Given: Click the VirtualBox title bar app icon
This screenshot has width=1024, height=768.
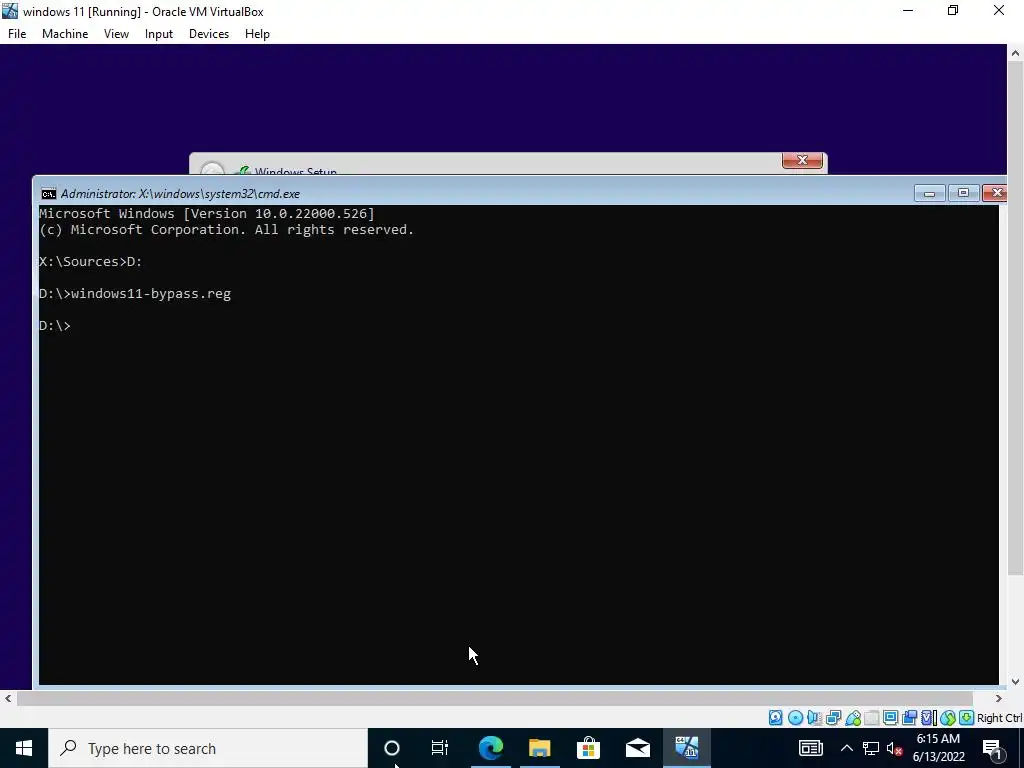Looking at the screenshot, I should pyautogui.click(x=10, y=11).
